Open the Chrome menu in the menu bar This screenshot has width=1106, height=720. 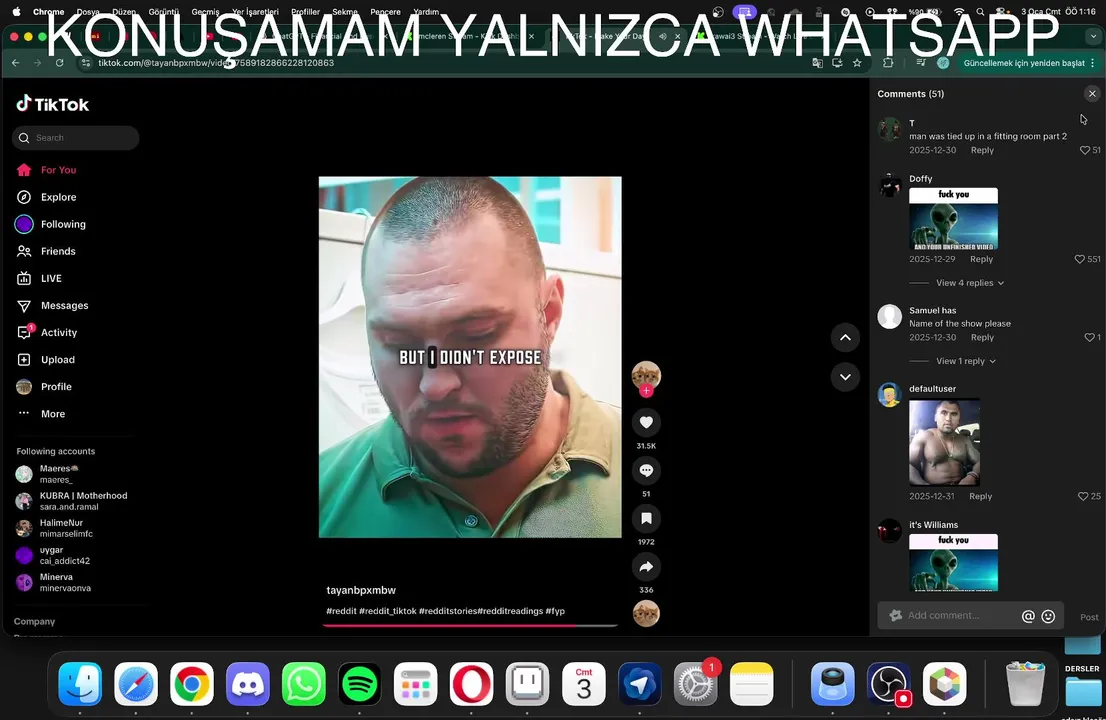(48, 11)
